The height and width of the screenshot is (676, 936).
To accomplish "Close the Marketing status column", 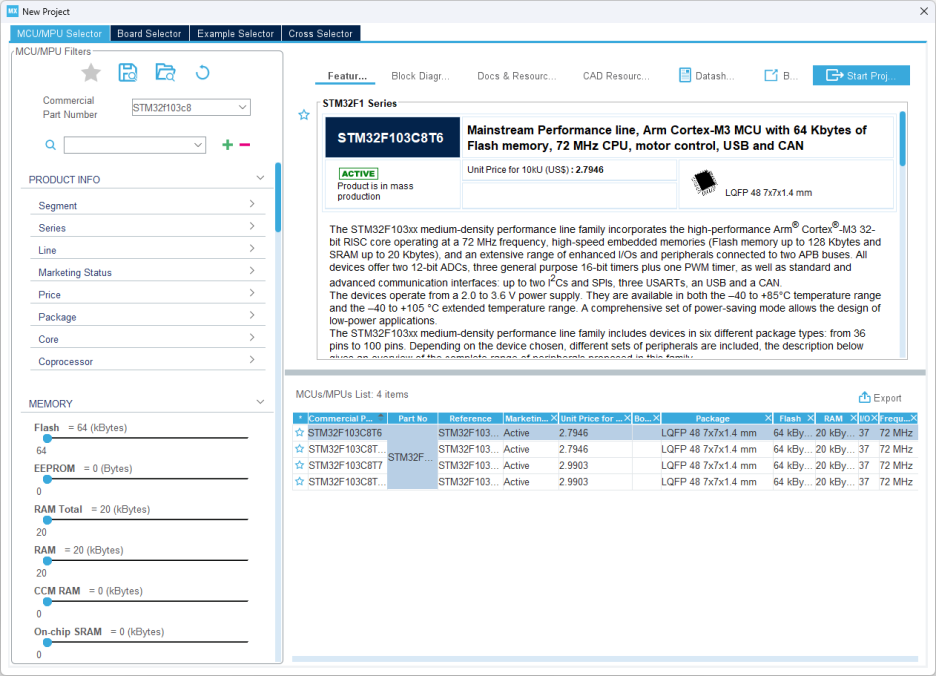I will click(x=554, y=418).
